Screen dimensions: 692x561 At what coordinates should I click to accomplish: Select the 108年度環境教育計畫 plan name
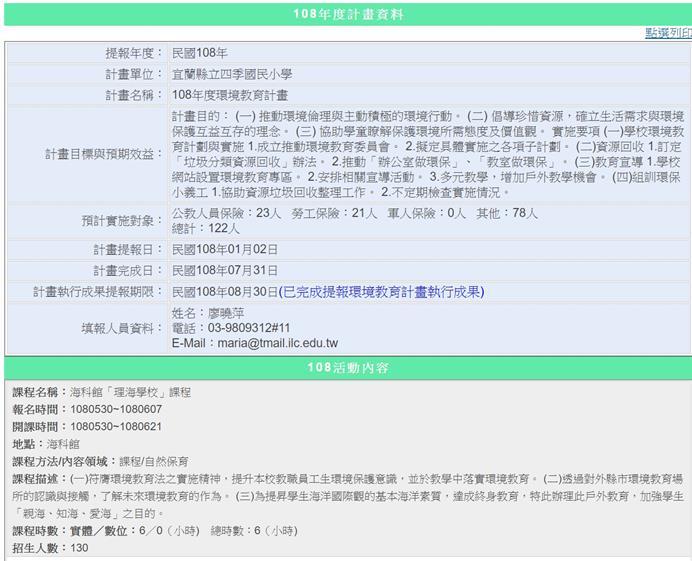tap(229, 95)
